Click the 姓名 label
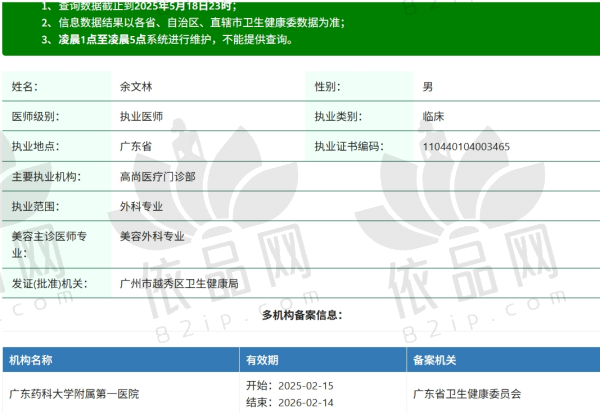This screenshot has height=413, width=600. 24,87
